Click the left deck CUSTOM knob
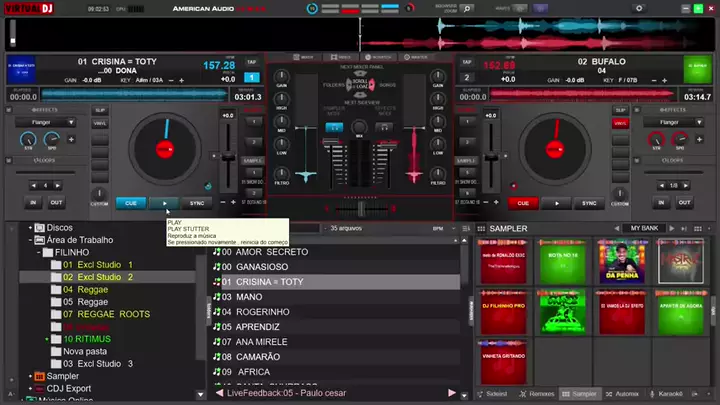Screen dimensions: 720x405 99,193
